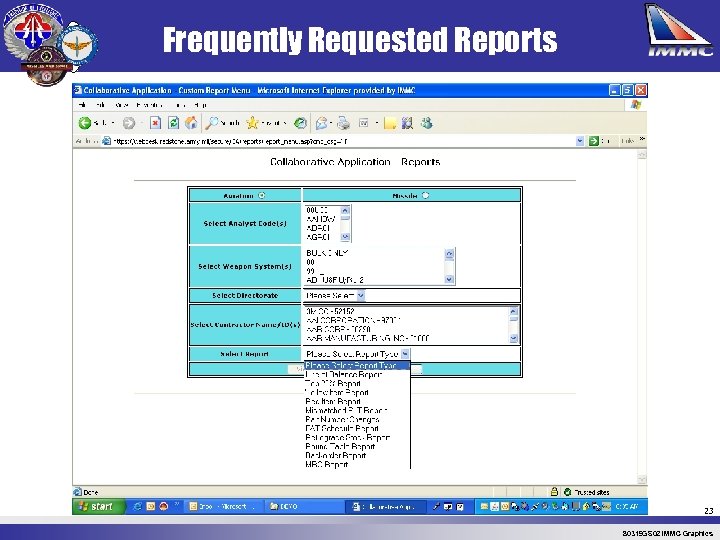Go back with the green Back arrow
The height and width of the screenshot is (540, 720).
85,123
